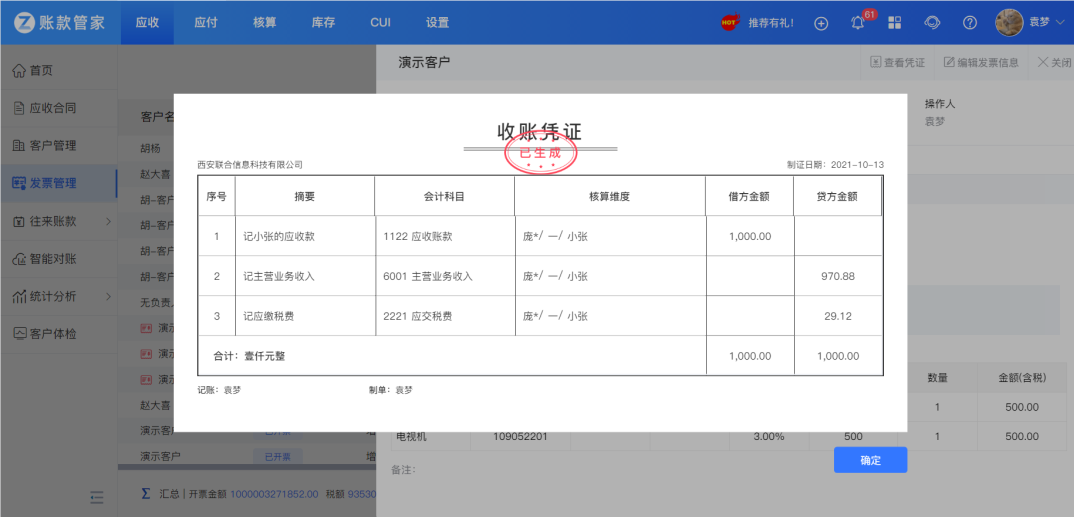This screenshot has height=517, width=1074.
Task: Expand the 统计分析 chevron
Action: pos(108,297)
